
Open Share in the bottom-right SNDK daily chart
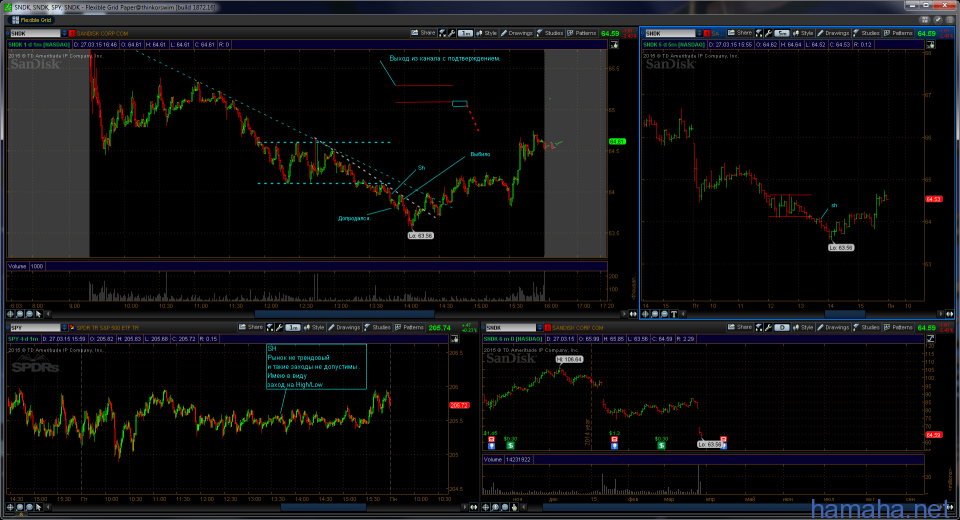740,328
